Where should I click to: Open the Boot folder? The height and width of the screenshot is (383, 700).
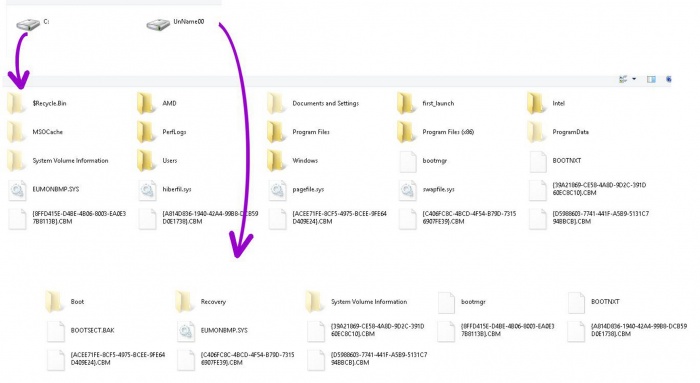pos(65,302)
